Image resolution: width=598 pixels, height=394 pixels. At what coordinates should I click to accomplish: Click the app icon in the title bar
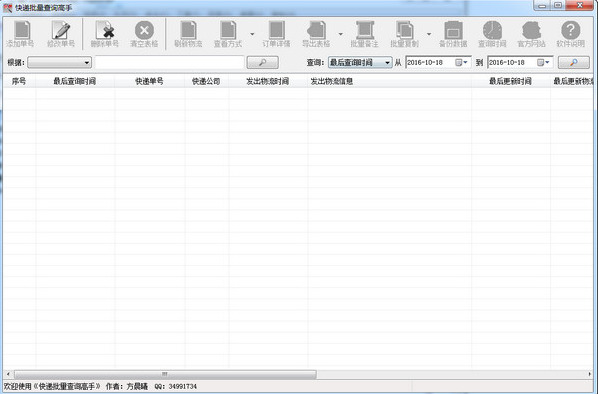8,8
